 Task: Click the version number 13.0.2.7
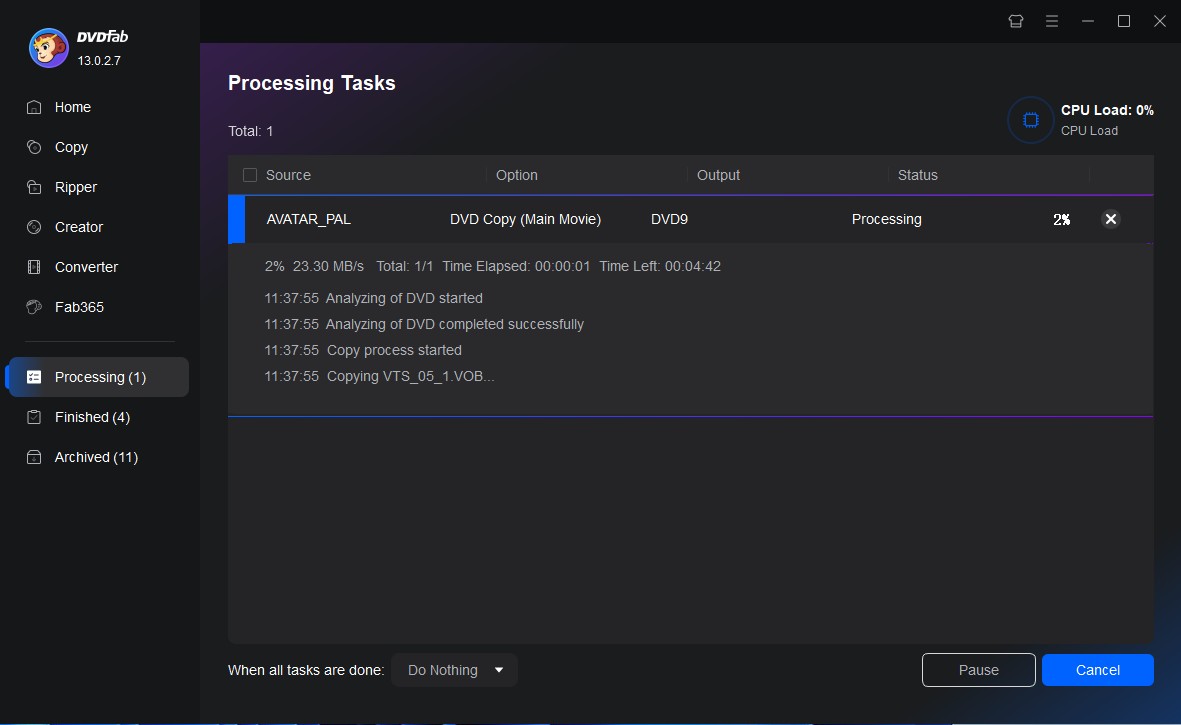pos(99,60)
